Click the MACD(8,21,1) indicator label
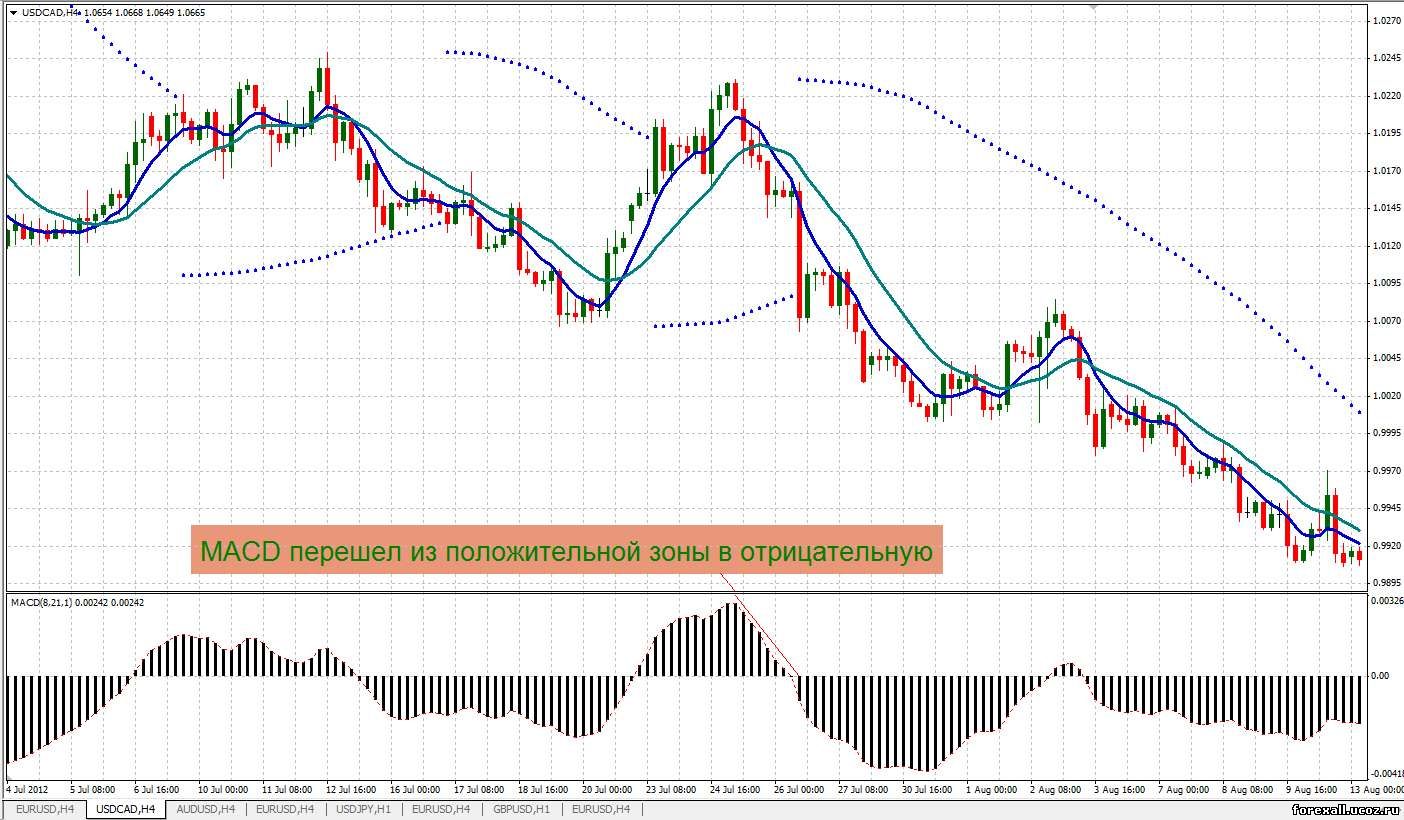 (75, 601)
